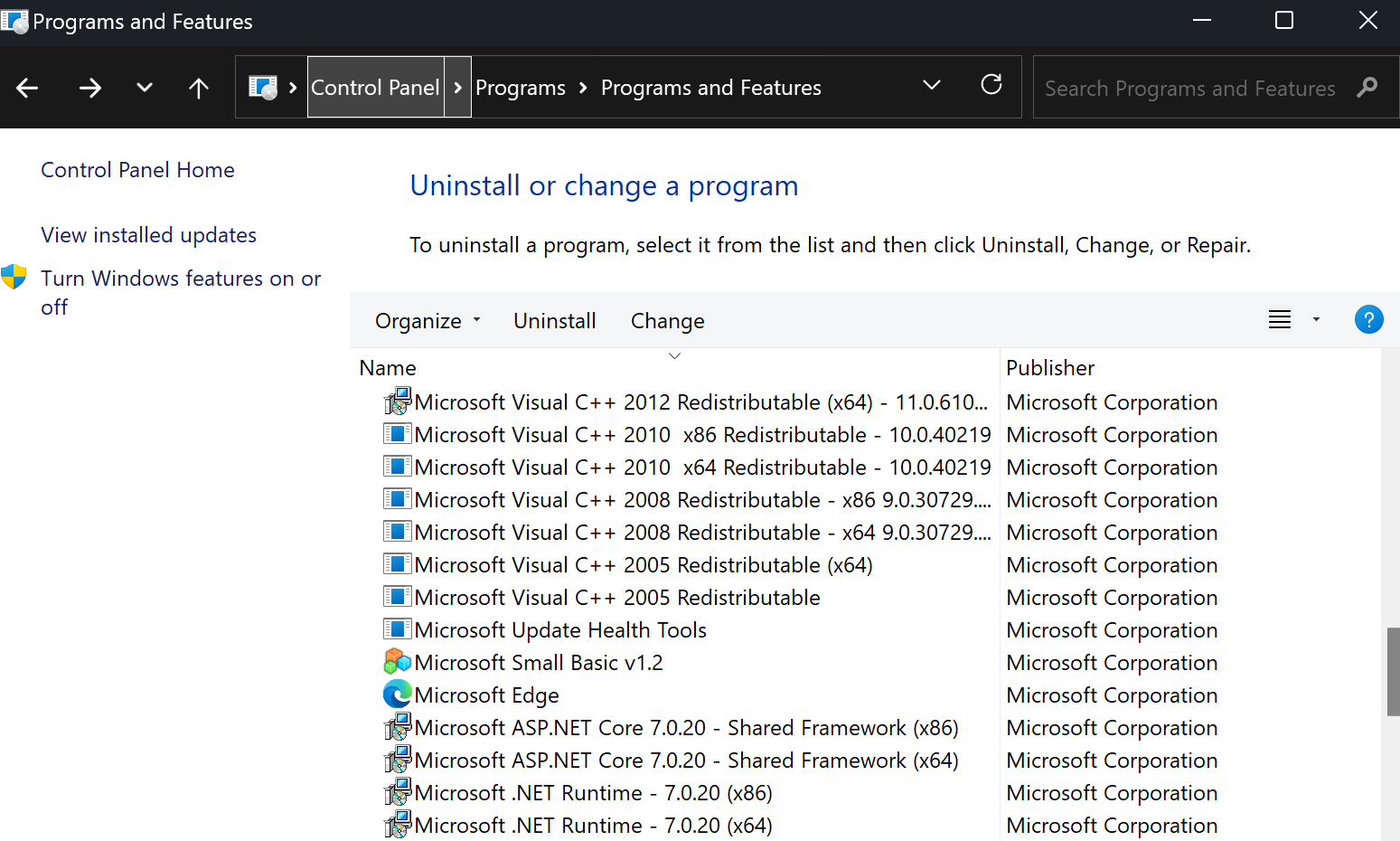Image resolution: width=1400 pixels, height=841 pixels.
Task: Click the Control Panel icon in address bar
Action: coord(263,88)
